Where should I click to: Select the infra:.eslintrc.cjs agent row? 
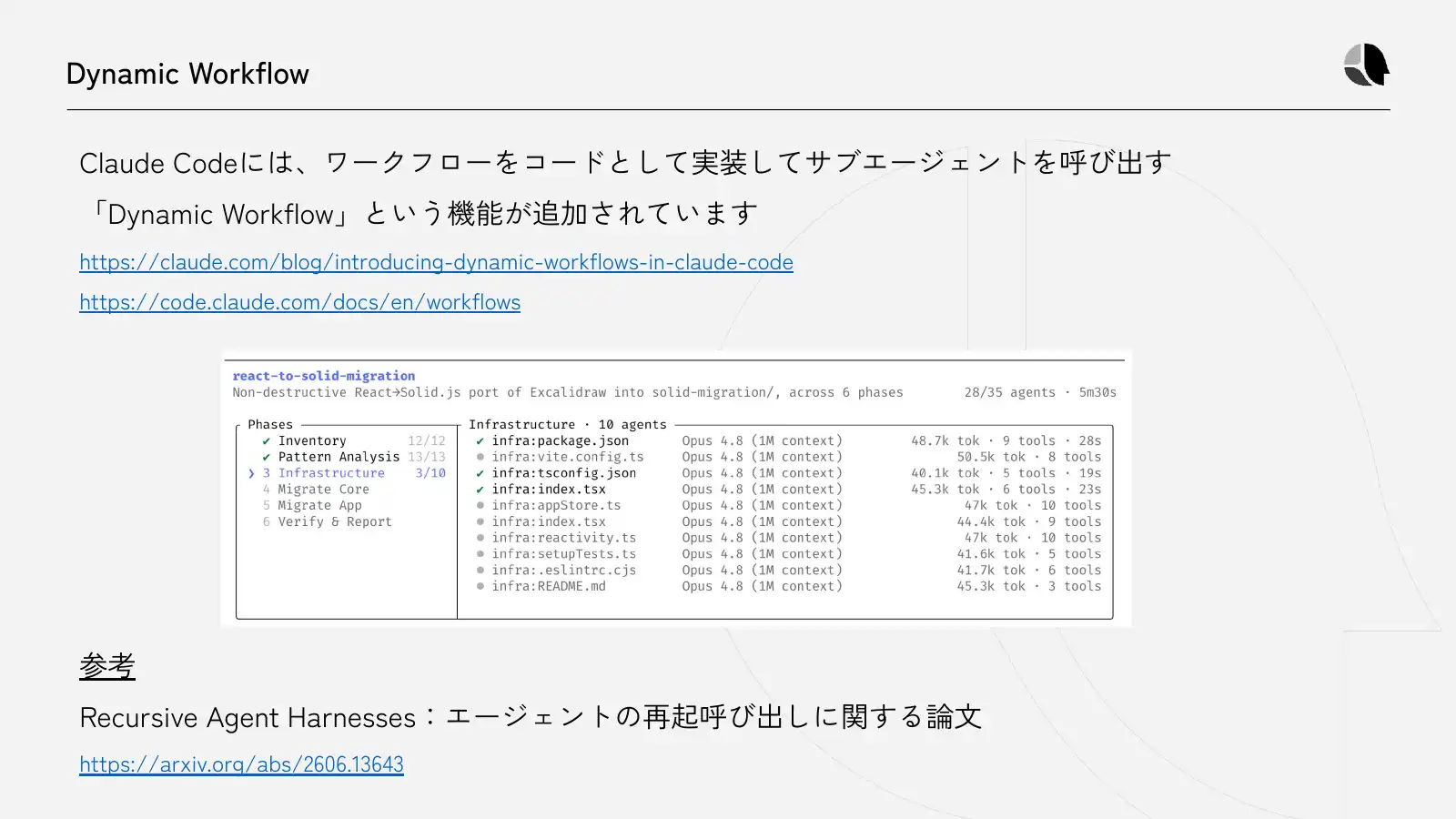[788, 571]
